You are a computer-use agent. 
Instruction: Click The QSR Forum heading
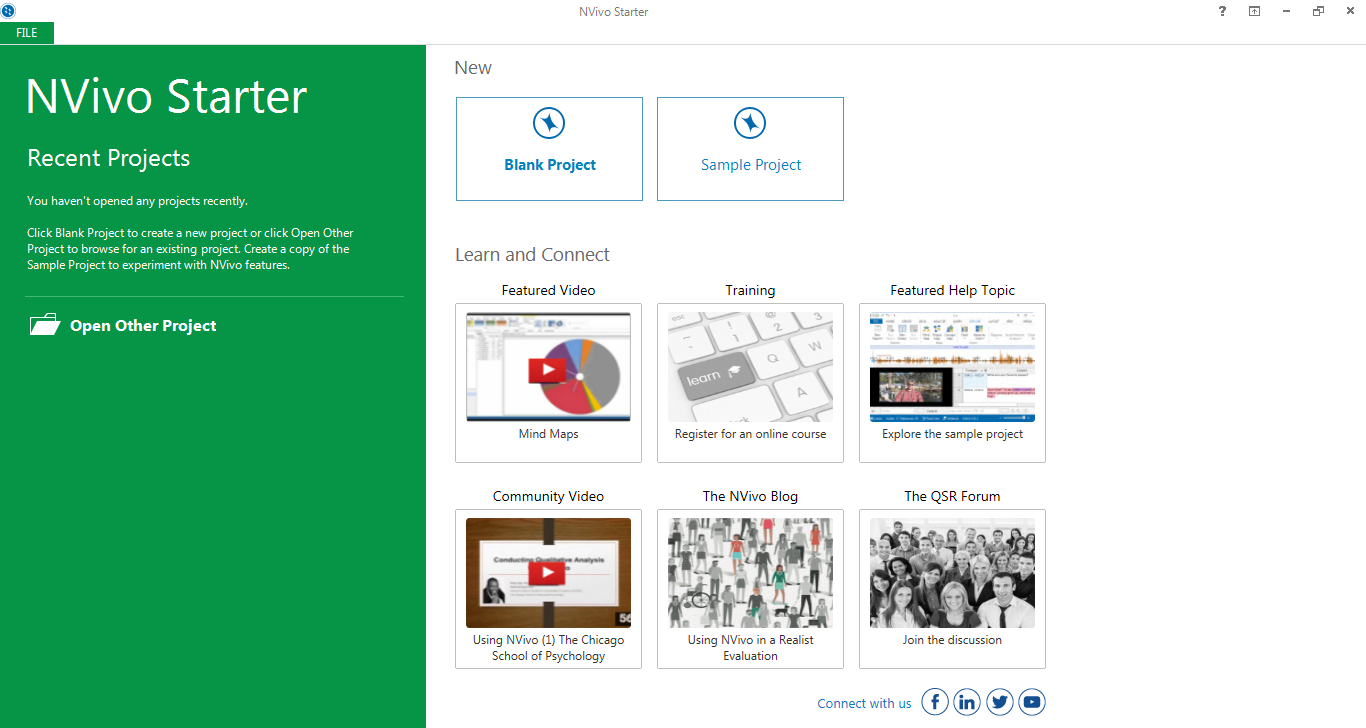click(952, 496)
